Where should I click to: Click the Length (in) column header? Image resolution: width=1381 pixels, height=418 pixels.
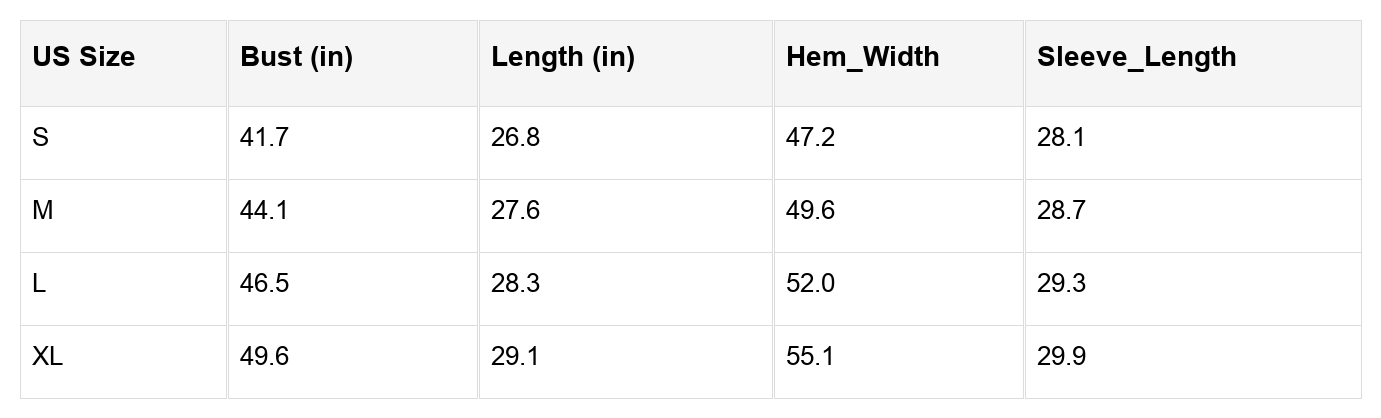[563, 57]
